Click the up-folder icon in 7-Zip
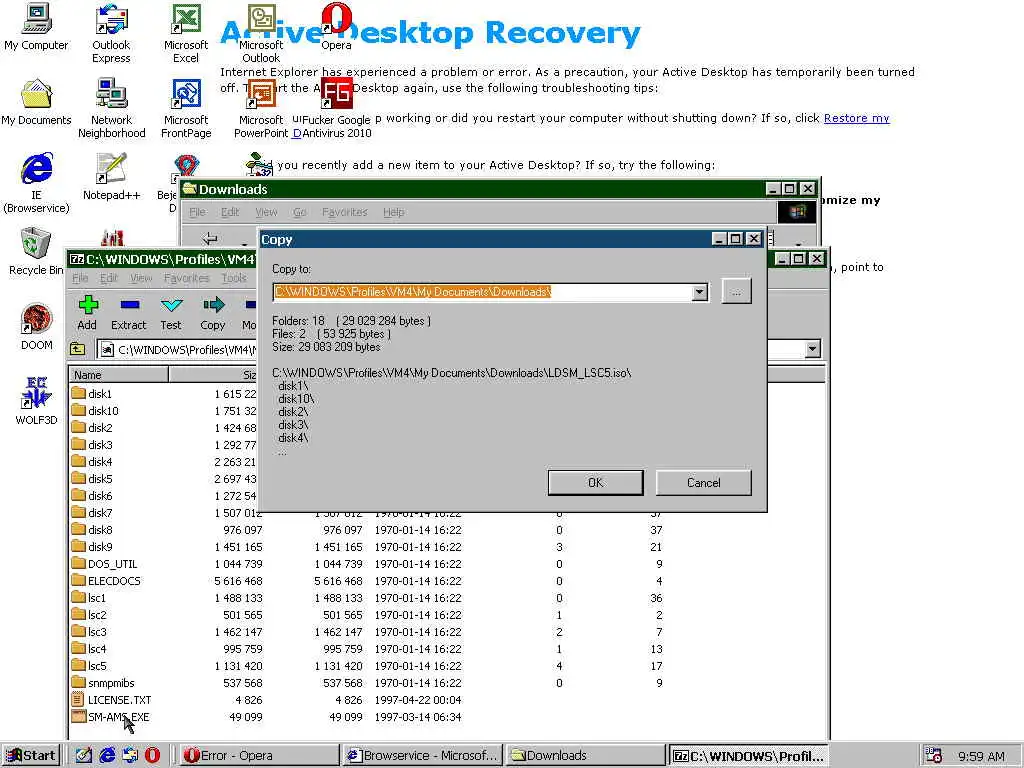1024x768 pixels. click(x=78, y=349)
